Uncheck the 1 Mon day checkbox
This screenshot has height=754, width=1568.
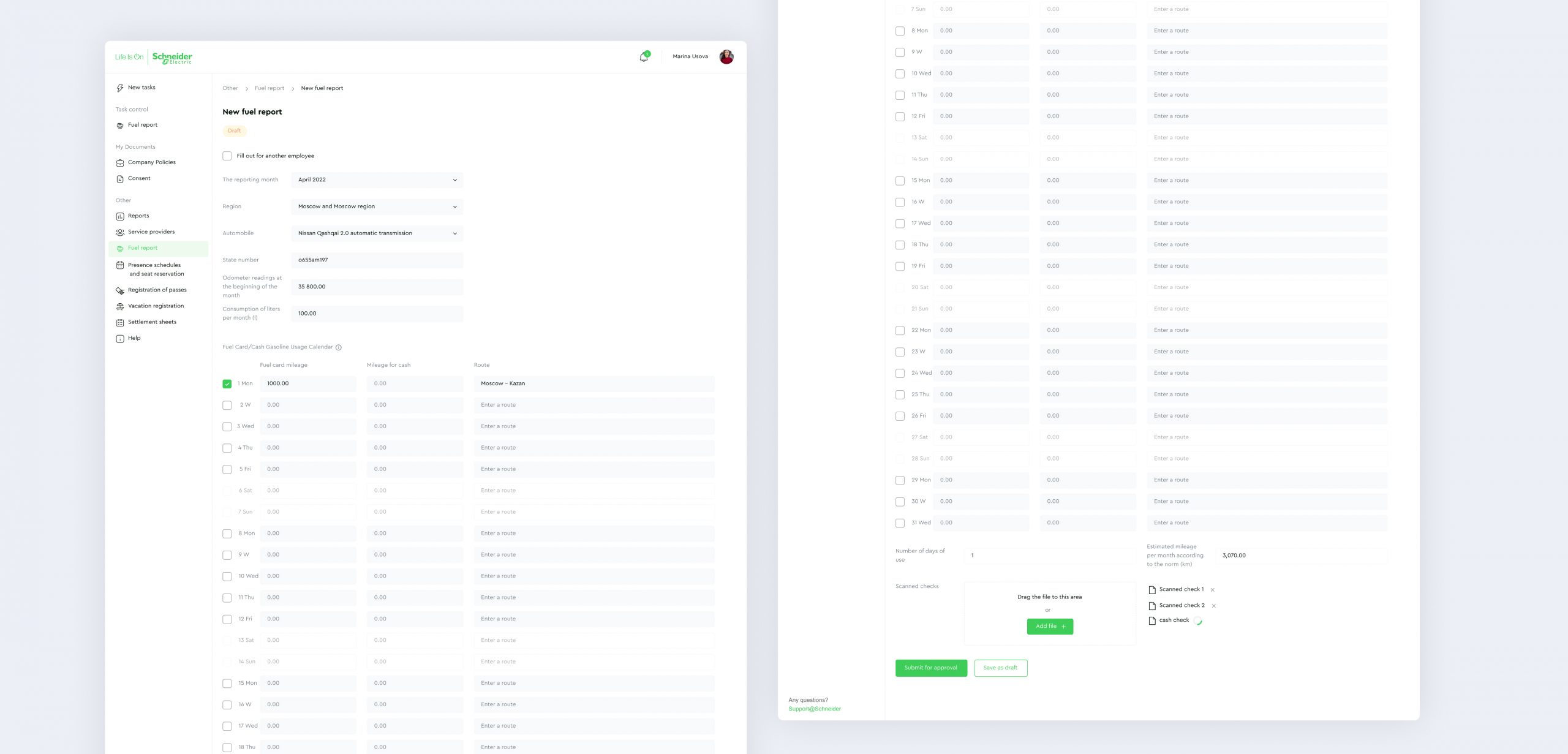[x=227, y=384]
